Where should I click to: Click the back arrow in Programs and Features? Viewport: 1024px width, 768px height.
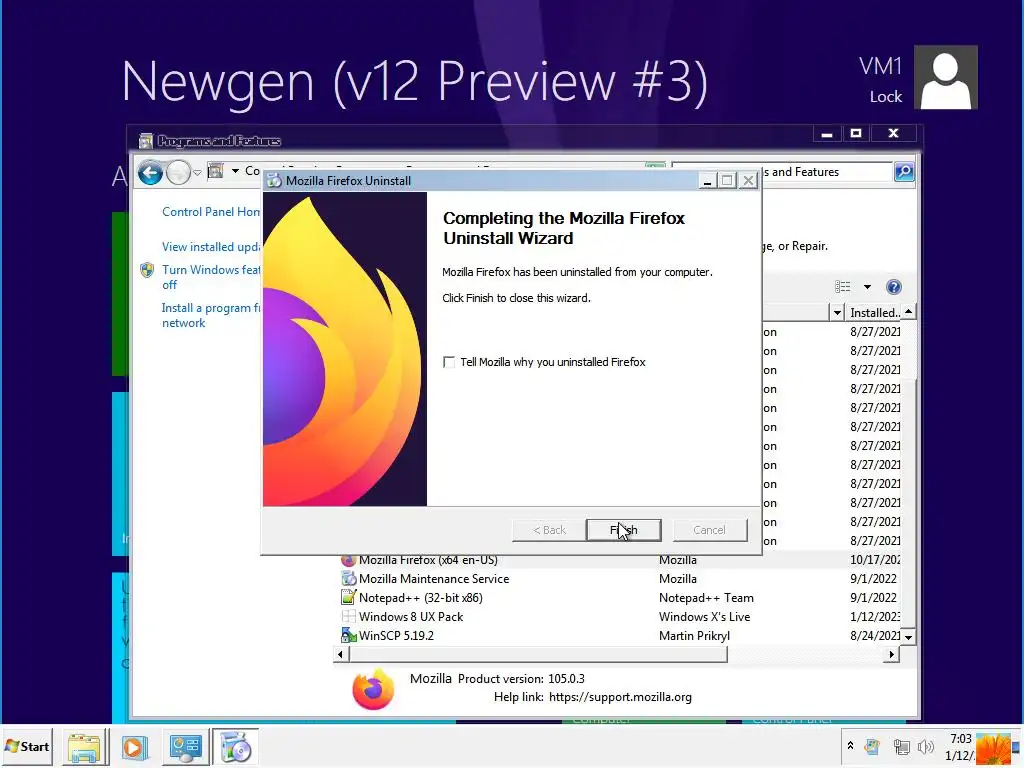pyautogui.click(x=150, y=173)
